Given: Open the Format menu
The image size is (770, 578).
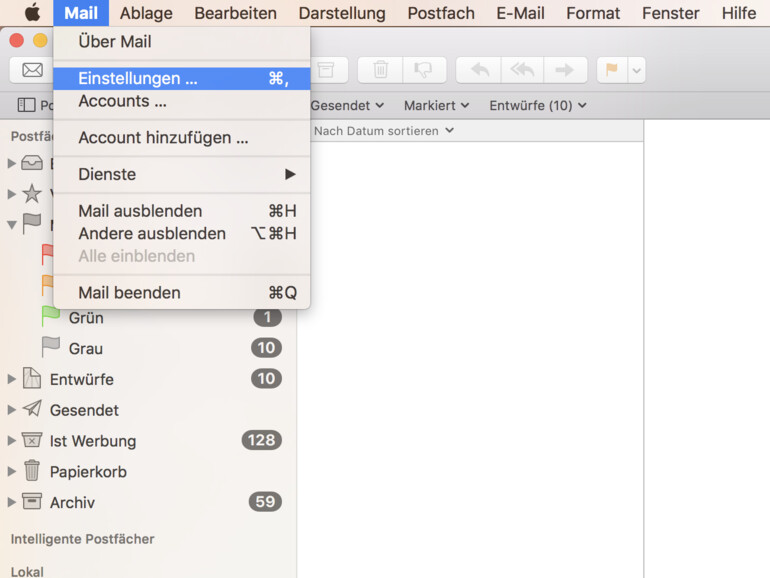Looking at the screenshot, I should (593, 13).
